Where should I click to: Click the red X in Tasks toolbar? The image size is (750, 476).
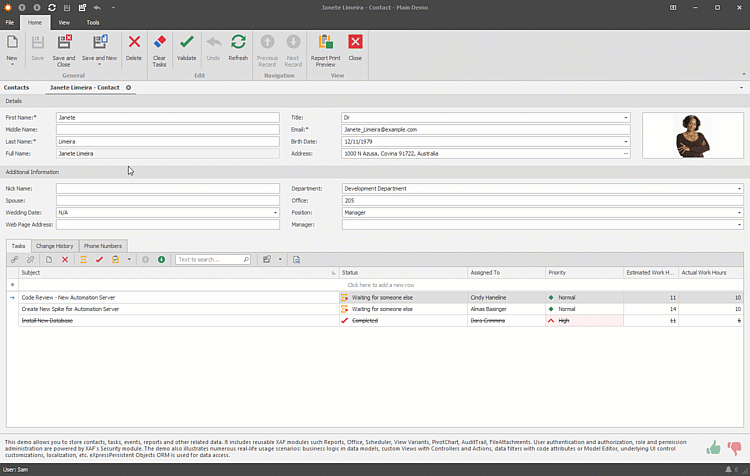tap(65, 260)
